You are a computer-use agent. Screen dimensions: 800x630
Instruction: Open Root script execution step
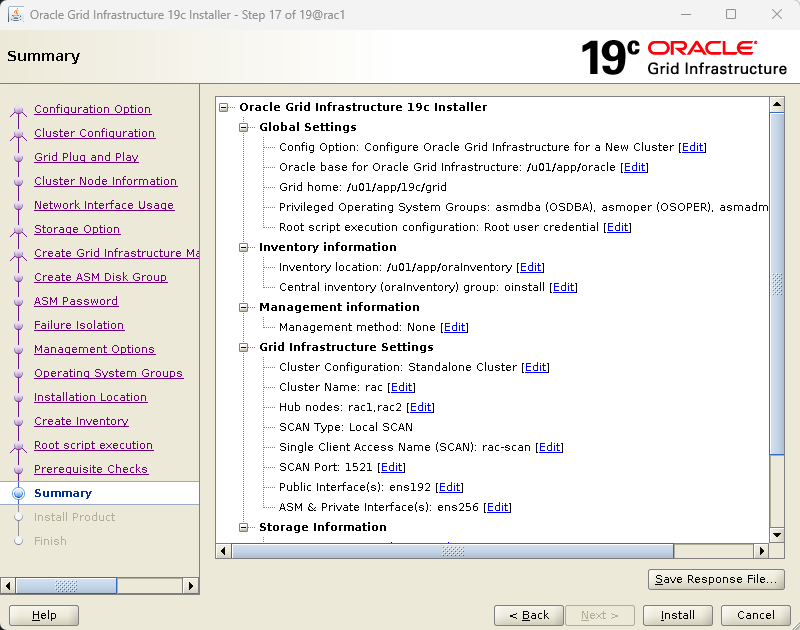pos(93,445)
